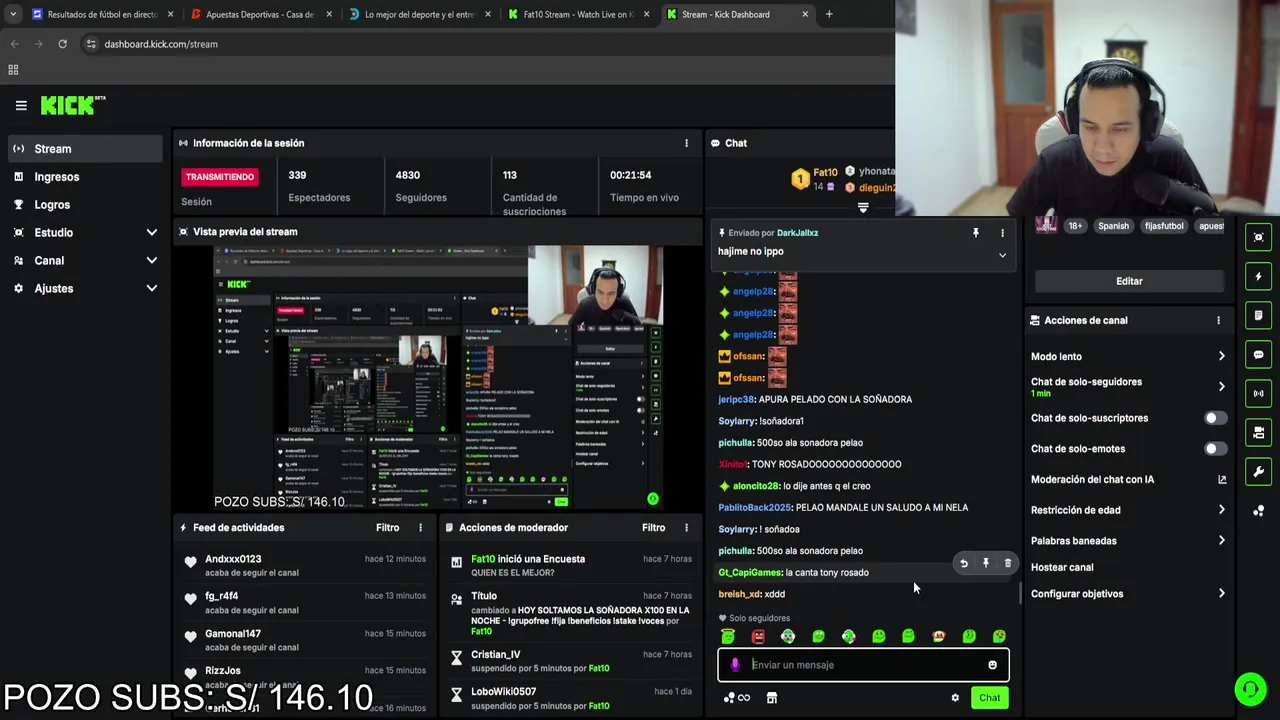
Task: Click the Kick logo
Action: click(72, 105)
